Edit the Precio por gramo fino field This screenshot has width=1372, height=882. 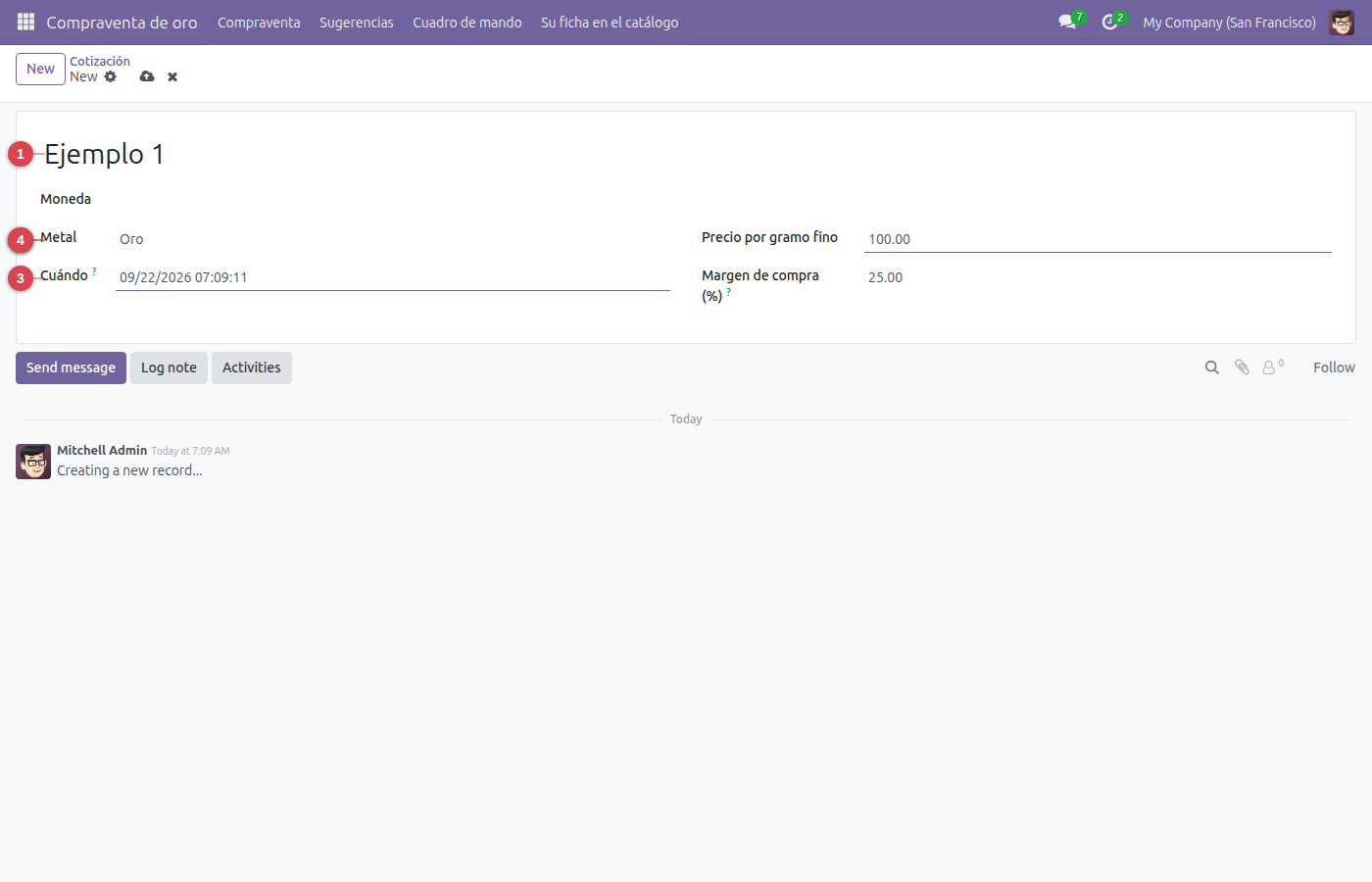[1098, 239]
